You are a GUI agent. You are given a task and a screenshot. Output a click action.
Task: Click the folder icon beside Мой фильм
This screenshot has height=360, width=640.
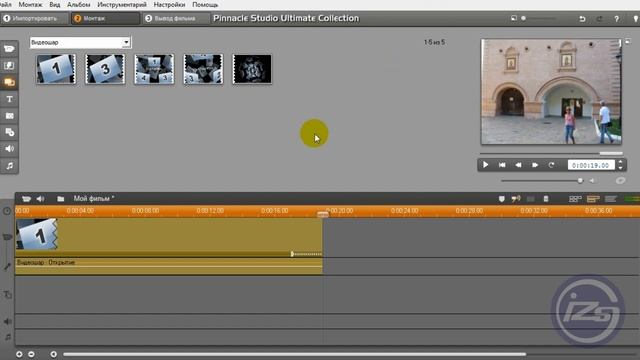[60, 199]
